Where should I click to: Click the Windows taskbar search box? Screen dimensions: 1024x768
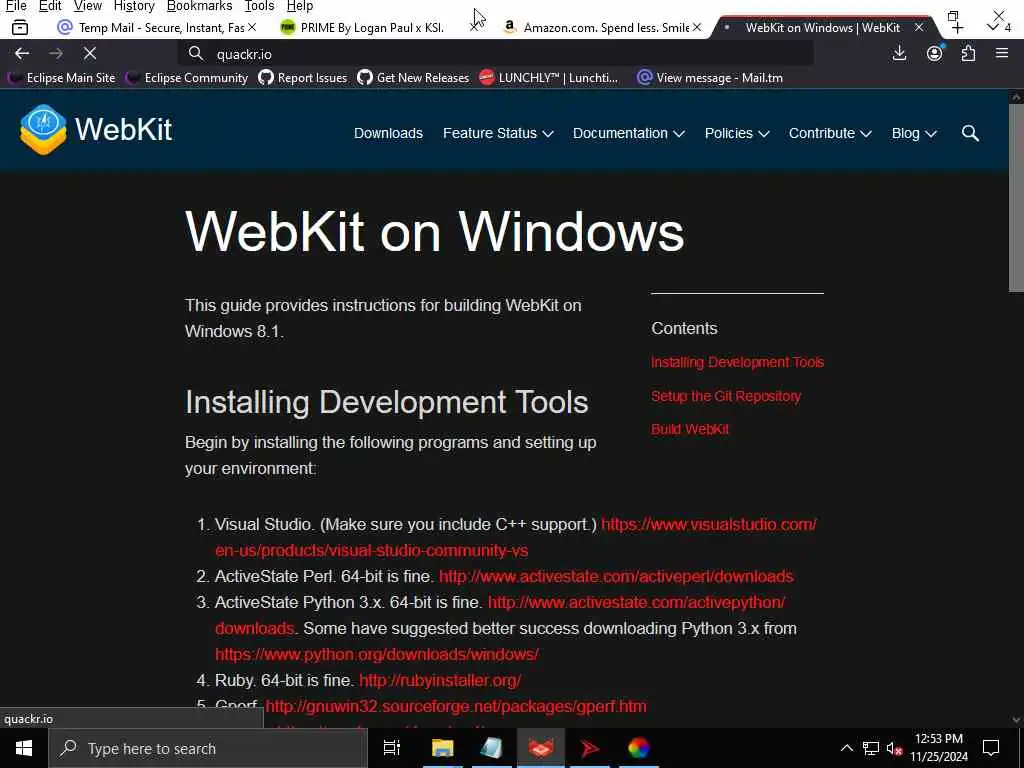[208, 748]
